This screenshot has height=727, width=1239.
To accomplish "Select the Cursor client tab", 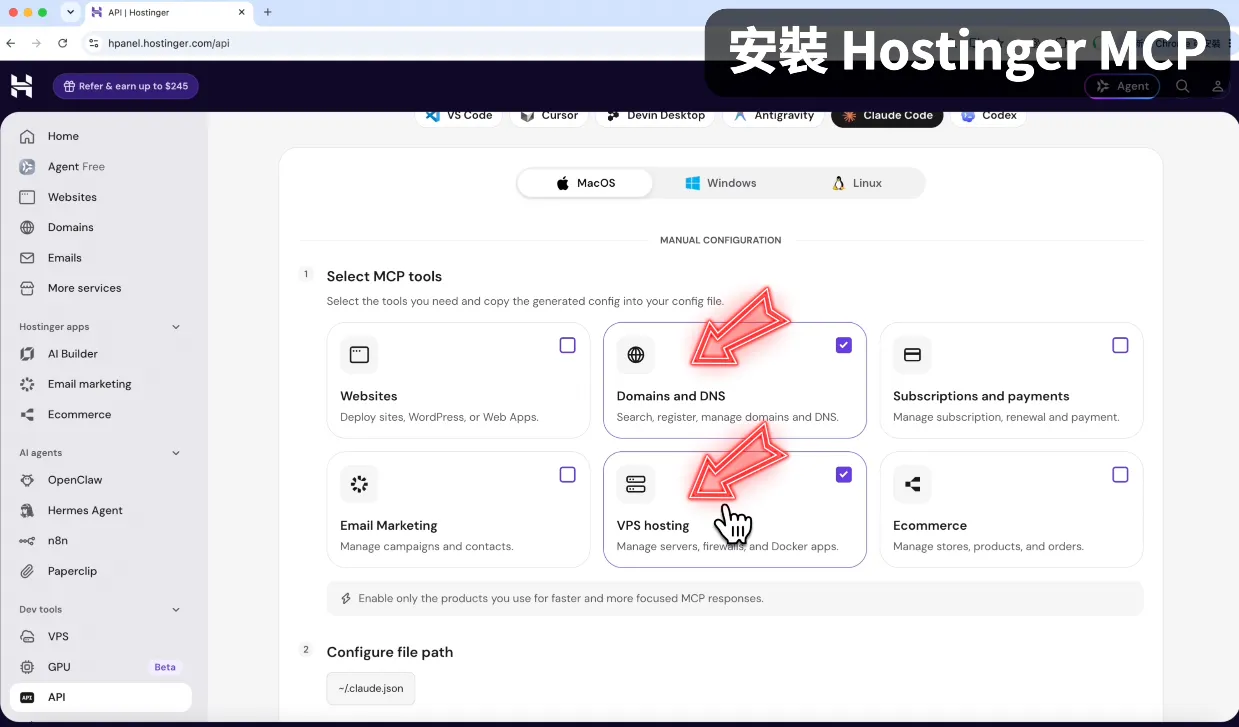I will click(x=549, y=115).
